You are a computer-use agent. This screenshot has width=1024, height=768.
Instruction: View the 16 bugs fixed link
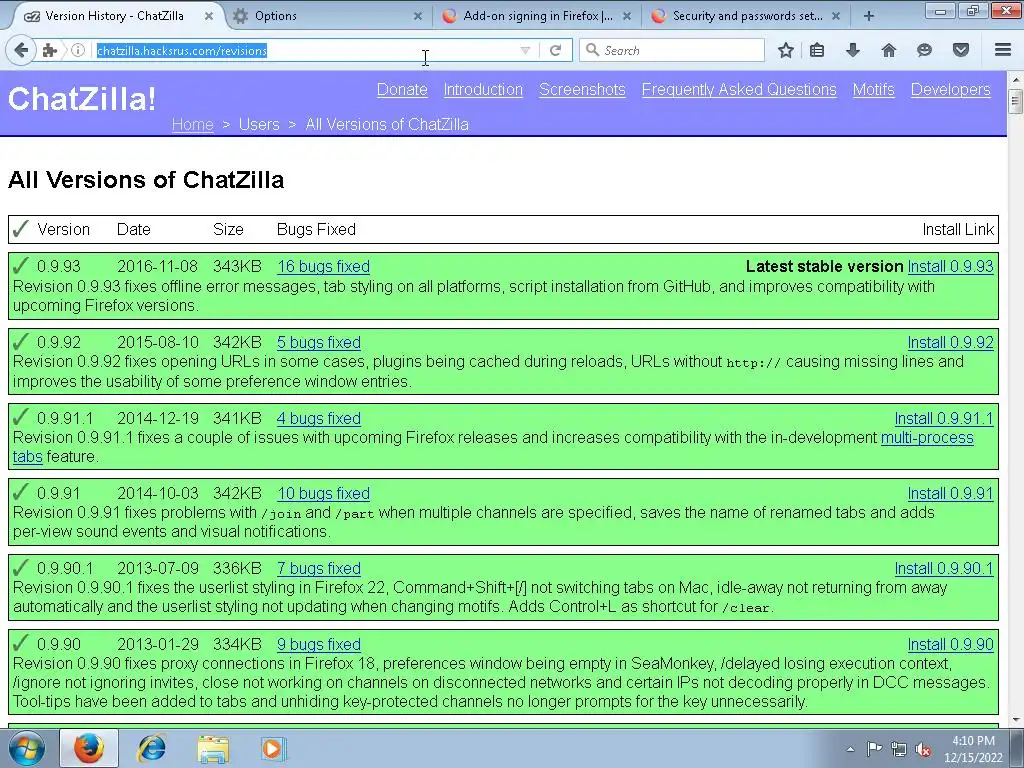point(324,266)
